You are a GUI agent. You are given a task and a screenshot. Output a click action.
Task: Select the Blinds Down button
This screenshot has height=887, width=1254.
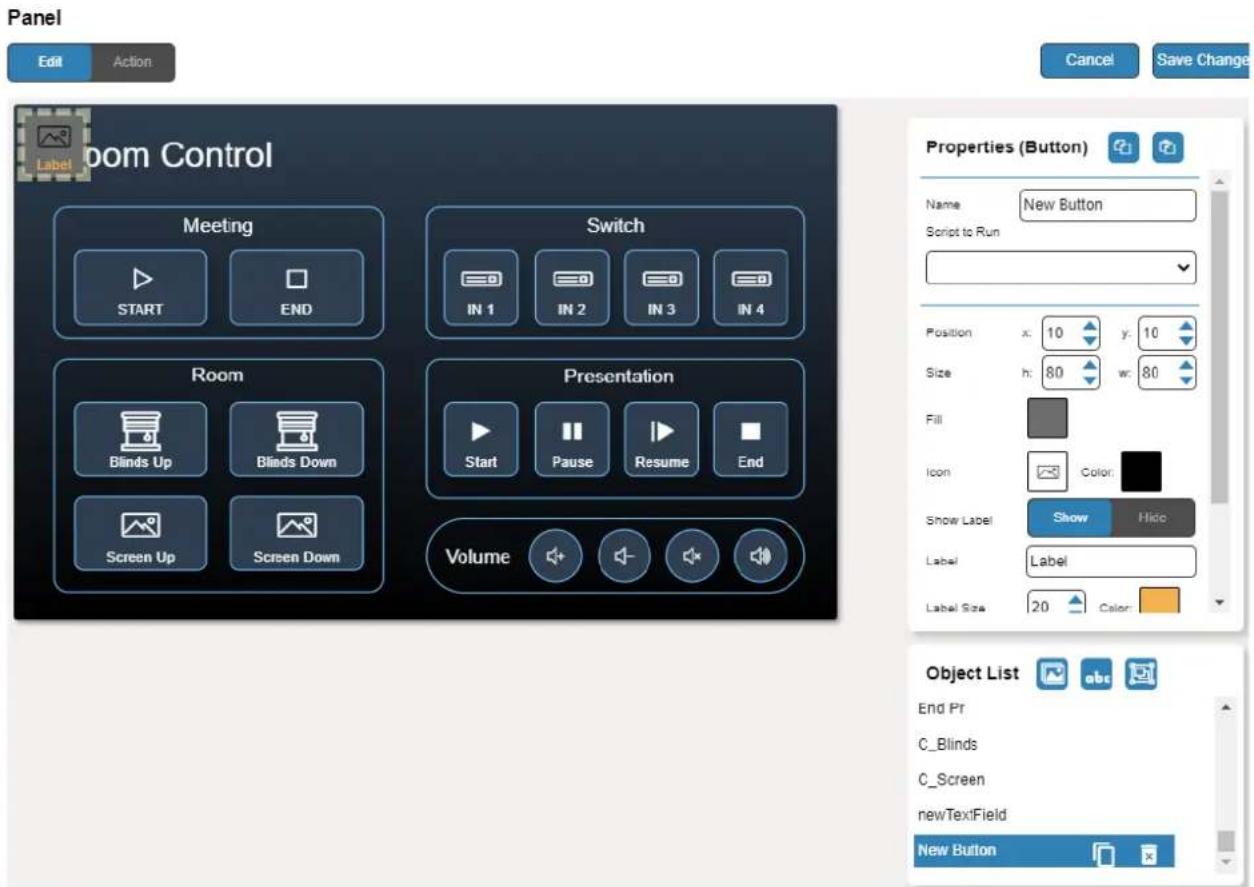coord(297,439)
